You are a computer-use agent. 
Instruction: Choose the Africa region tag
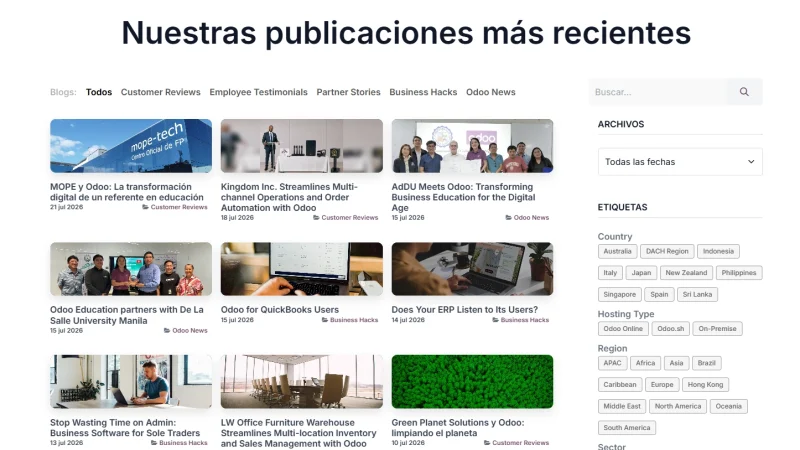click(x=645, y=363)
